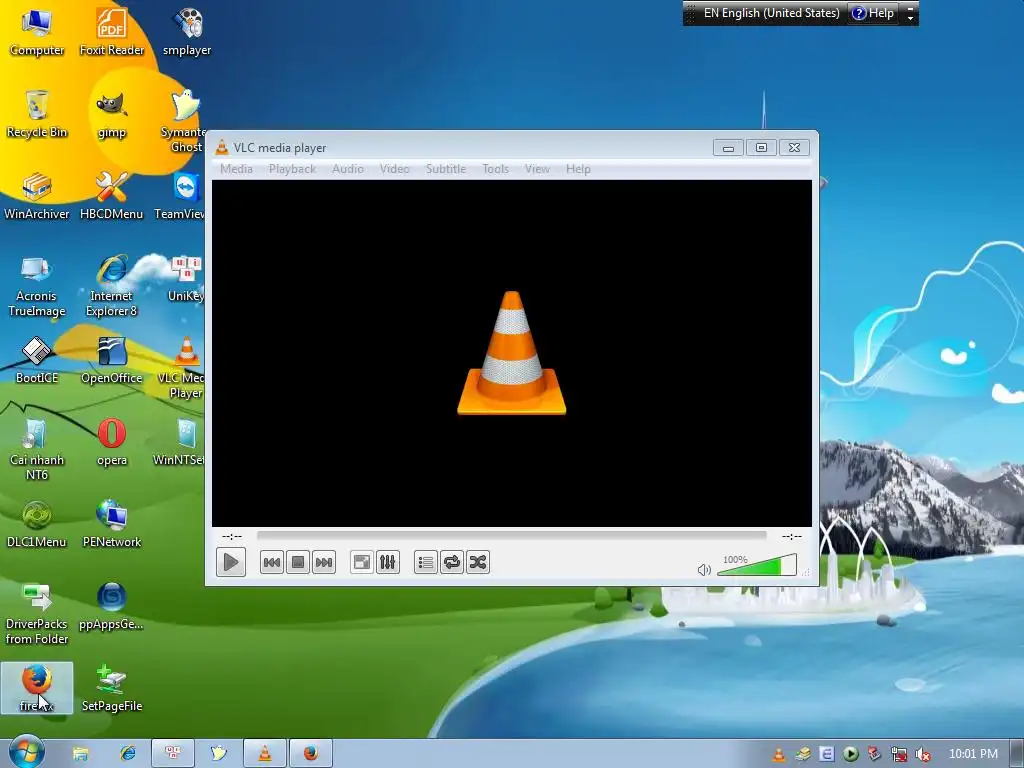Select the BootICE desktop icon
The image size is (1024, 768).
(x=37, y=360)
